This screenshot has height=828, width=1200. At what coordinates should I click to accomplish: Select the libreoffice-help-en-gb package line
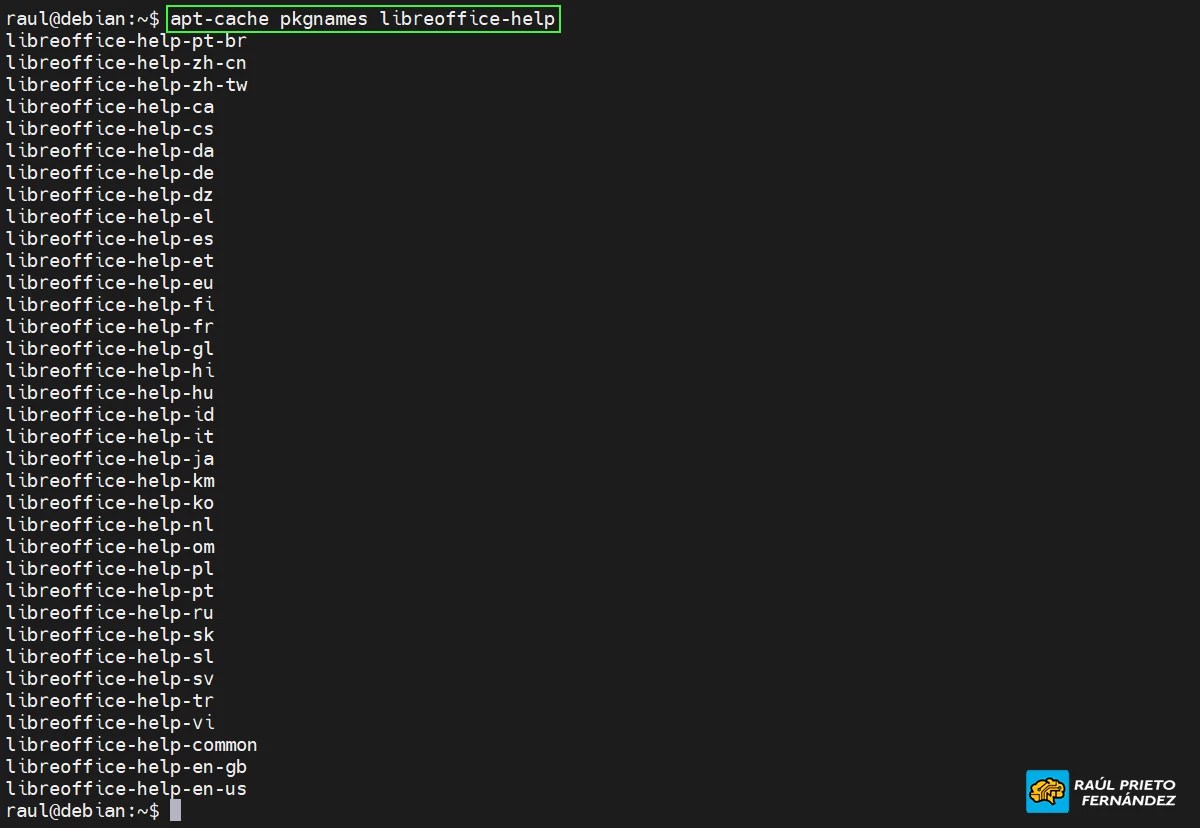(x=126, y=767)
